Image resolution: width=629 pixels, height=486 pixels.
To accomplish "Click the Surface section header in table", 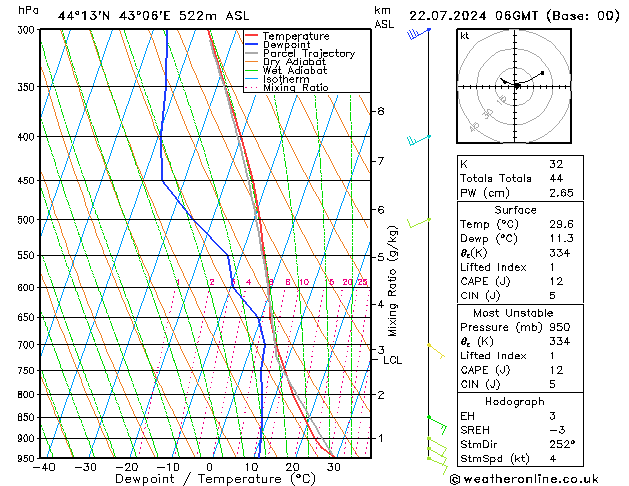I will [x=516, y=210].
